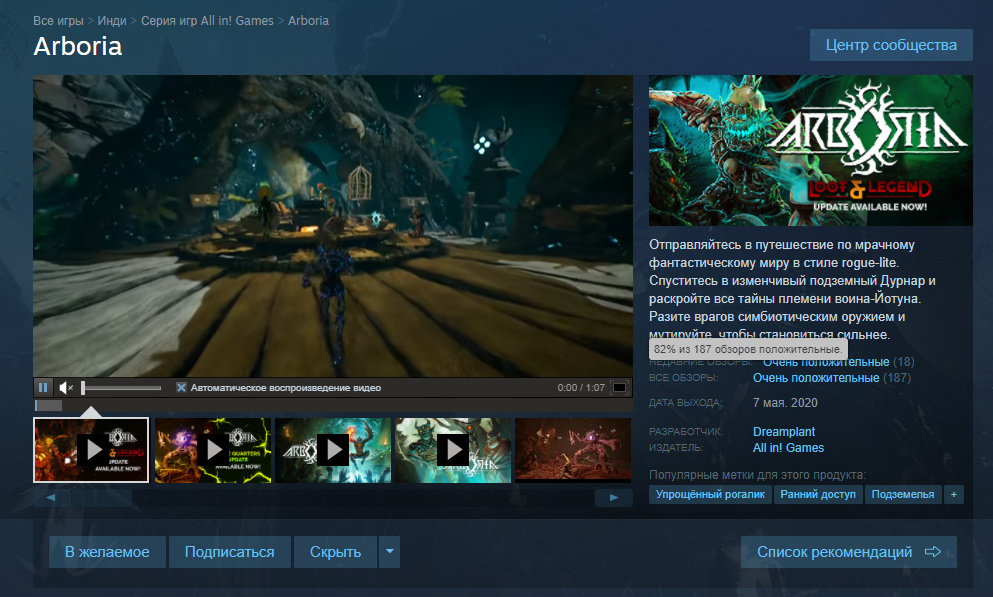Select the first Loot & Legend trailer thumbnail
993x597 pixels.
tap(91, 450)
